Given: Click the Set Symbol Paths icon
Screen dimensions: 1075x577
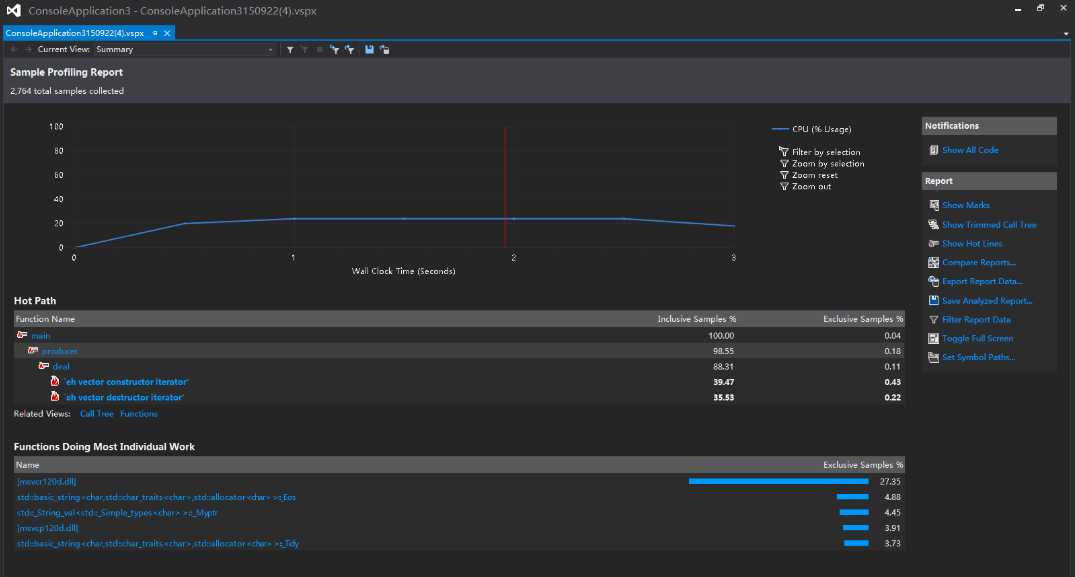Looking at the screenshot, I should coord(933,357).
